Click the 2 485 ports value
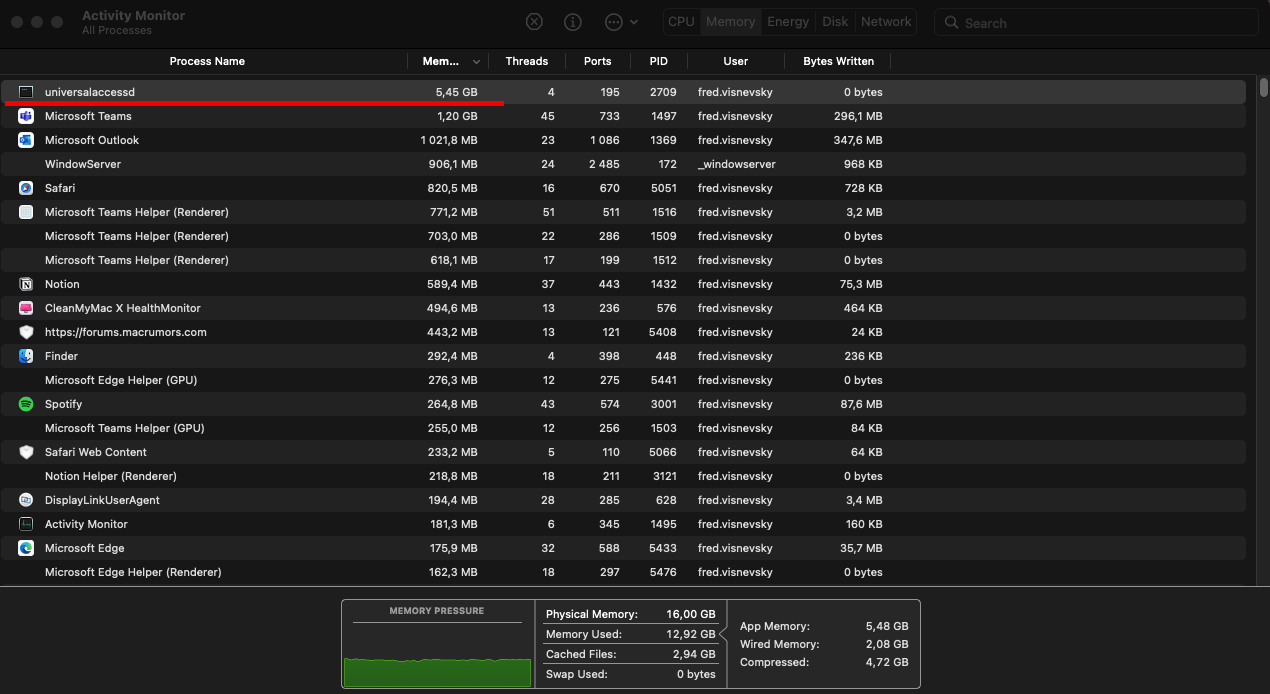This screenshot has width=1270, height=694. 604,164
